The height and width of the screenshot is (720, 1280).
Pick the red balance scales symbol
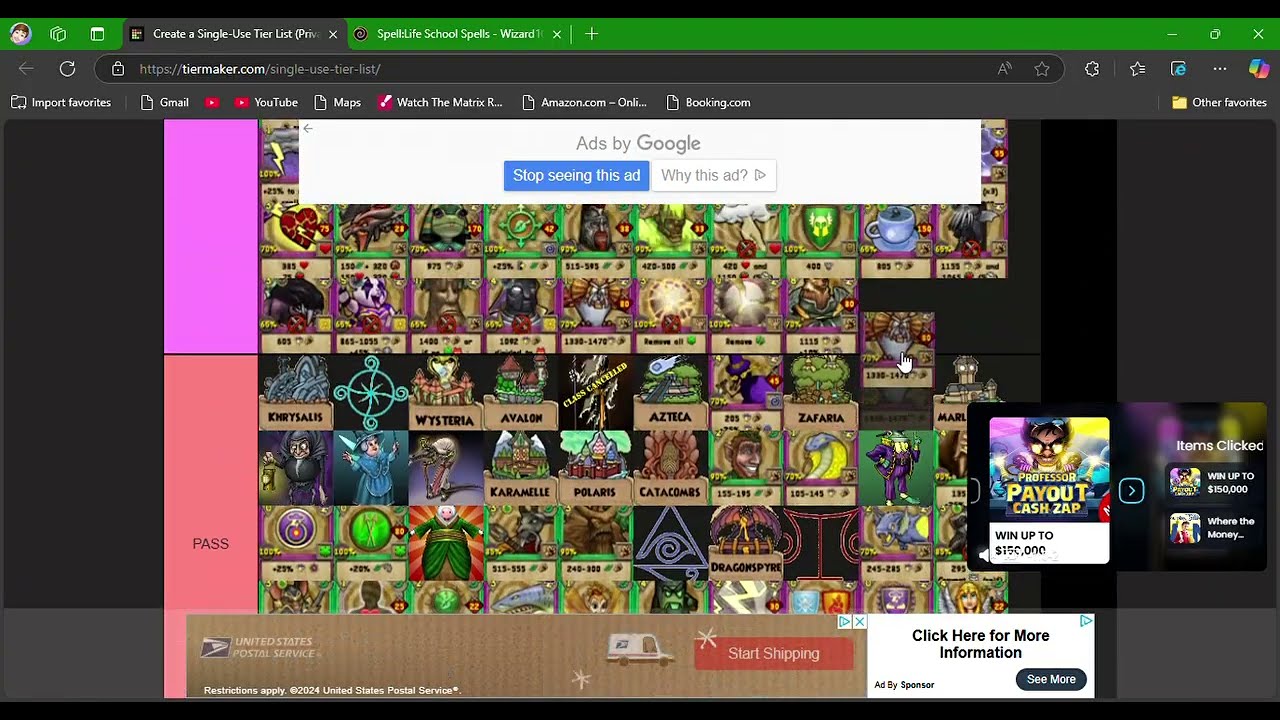pyautogui.click(x=821, y=542)
